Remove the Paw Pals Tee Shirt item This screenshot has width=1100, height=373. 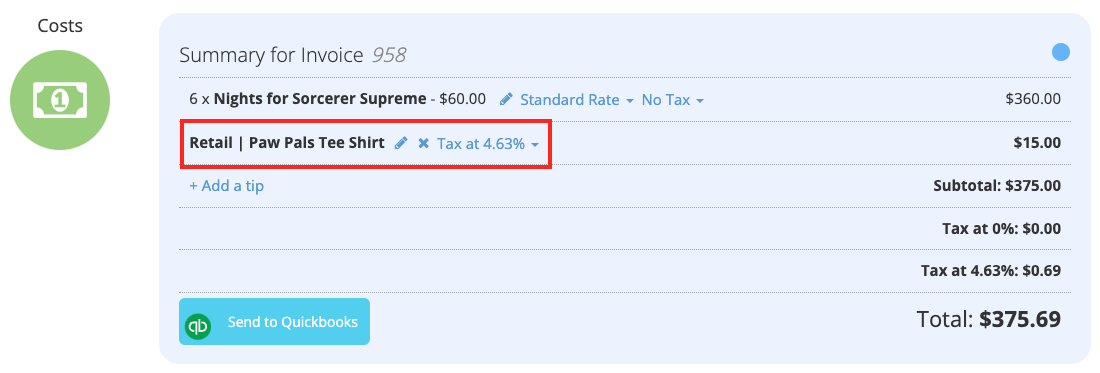tap(423, 143)
